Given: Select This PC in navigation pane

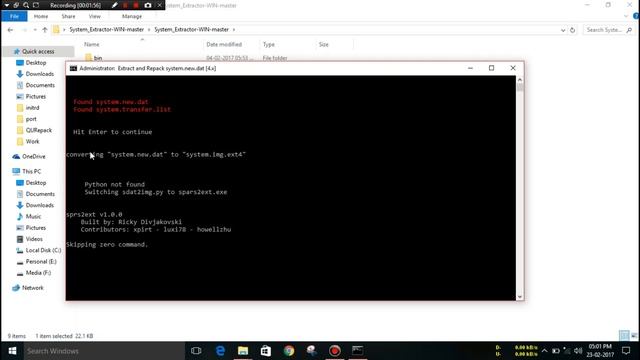Looking at the screenshot, I should [31, 171].
